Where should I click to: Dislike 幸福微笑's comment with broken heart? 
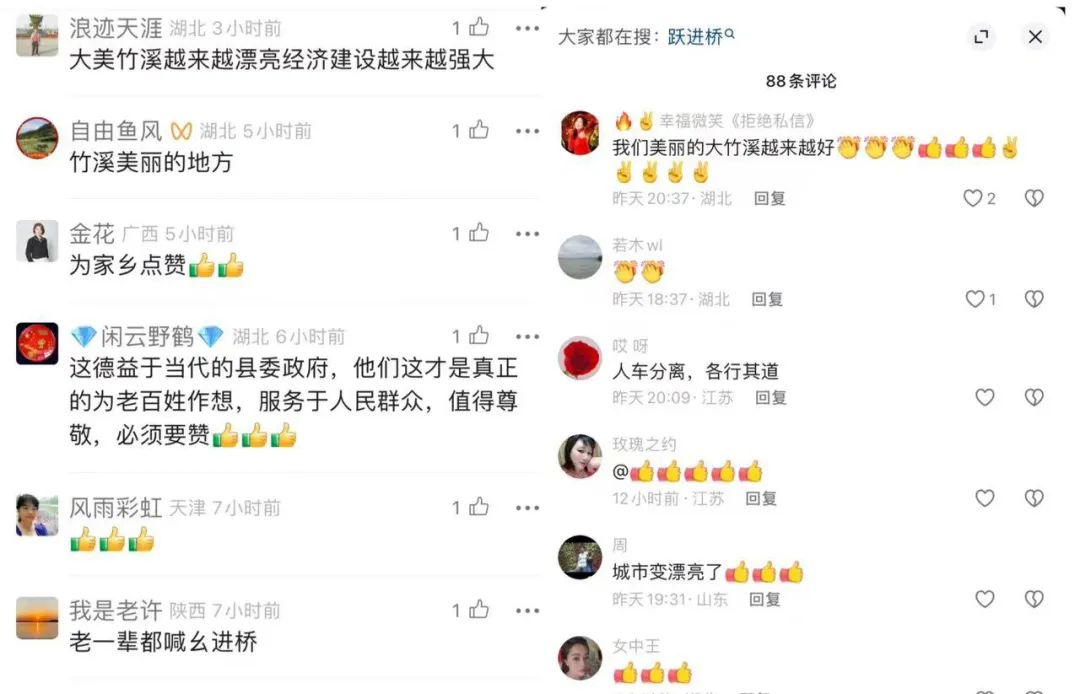click(x=1034, y=198)
